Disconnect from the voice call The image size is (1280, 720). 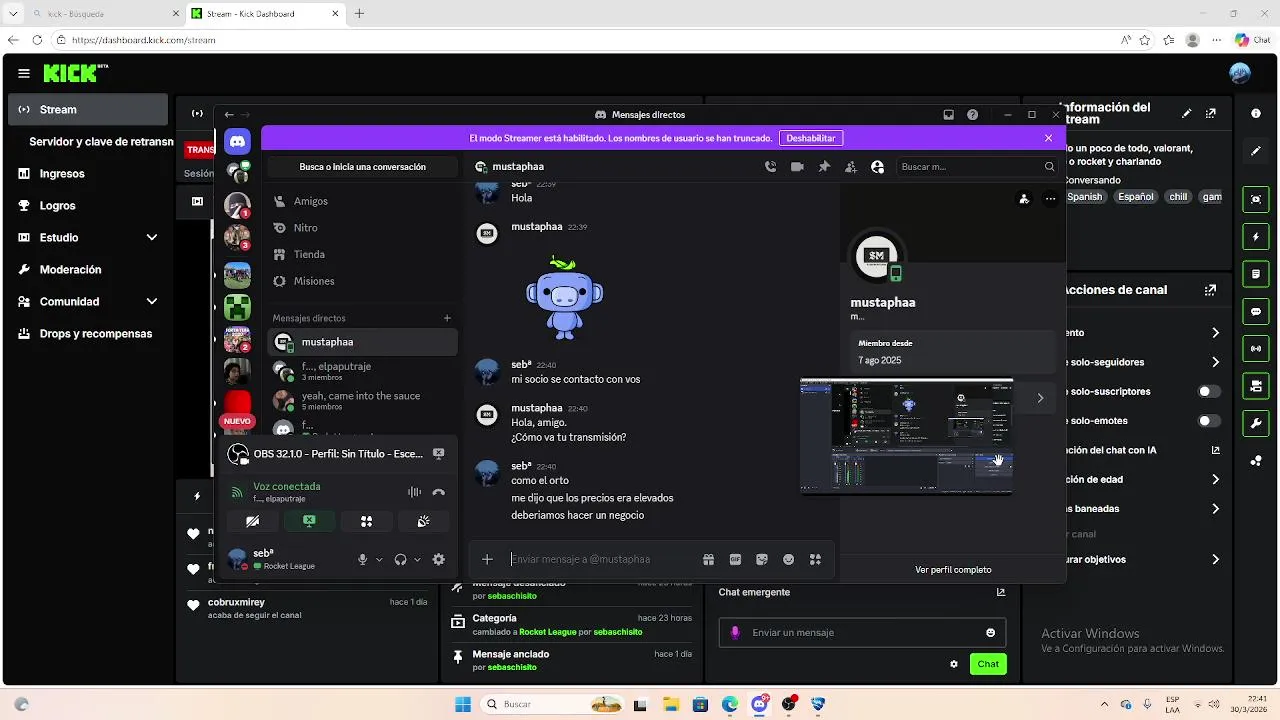click(439, 492)
